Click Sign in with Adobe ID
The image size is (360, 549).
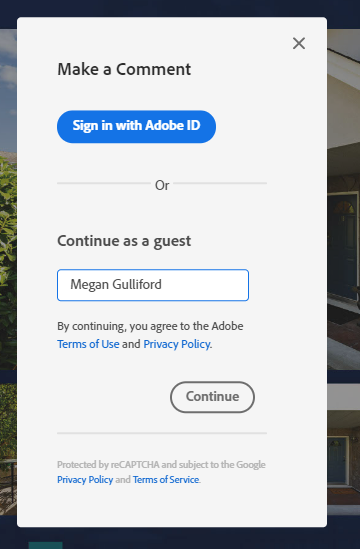[x=136, y=126]
